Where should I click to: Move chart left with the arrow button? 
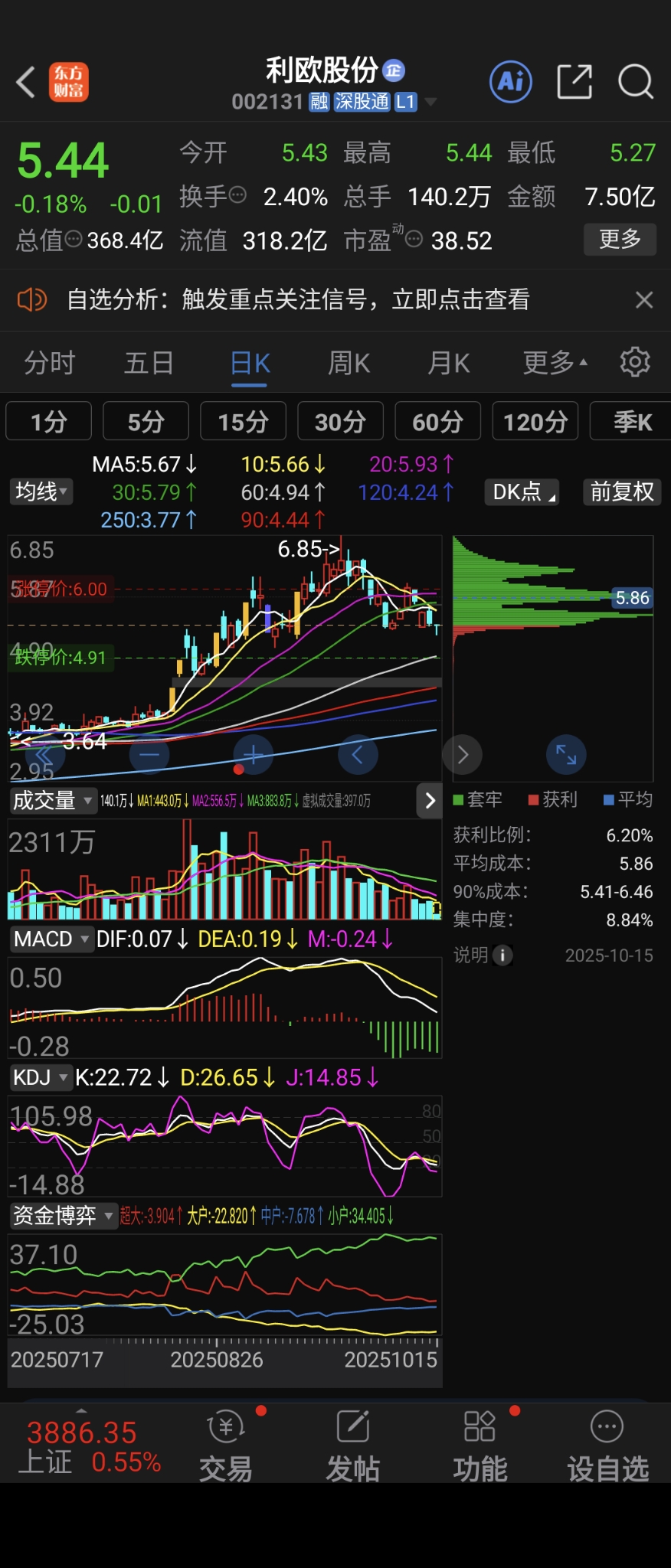358,755
